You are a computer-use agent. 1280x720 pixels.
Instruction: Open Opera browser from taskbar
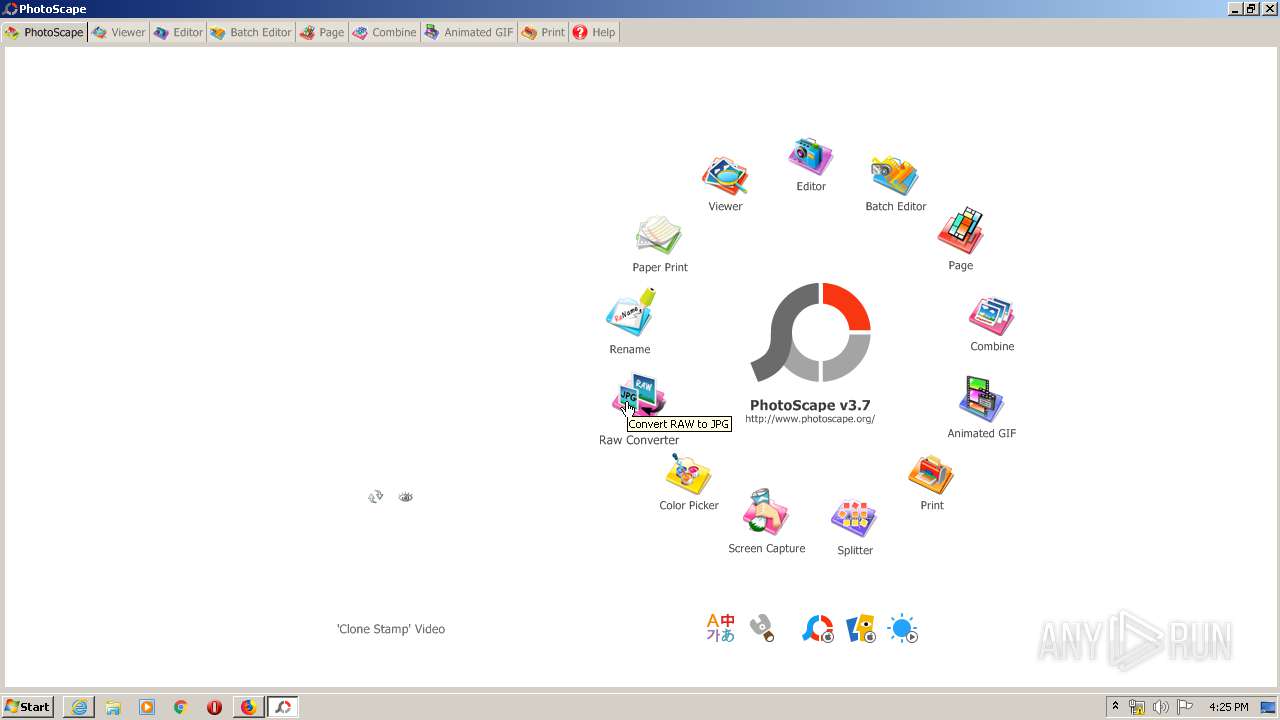214,707
